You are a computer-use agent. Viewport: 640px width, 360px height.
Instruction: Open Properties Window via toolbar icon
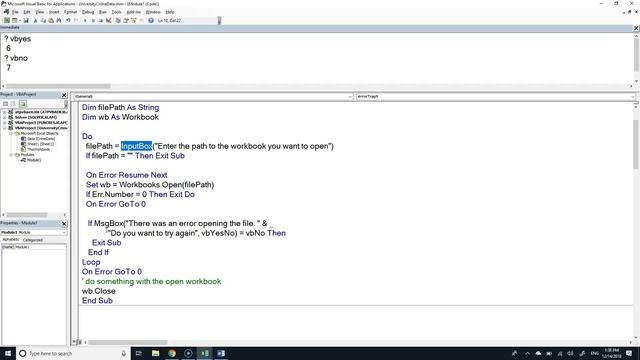(x=126, y=20)
